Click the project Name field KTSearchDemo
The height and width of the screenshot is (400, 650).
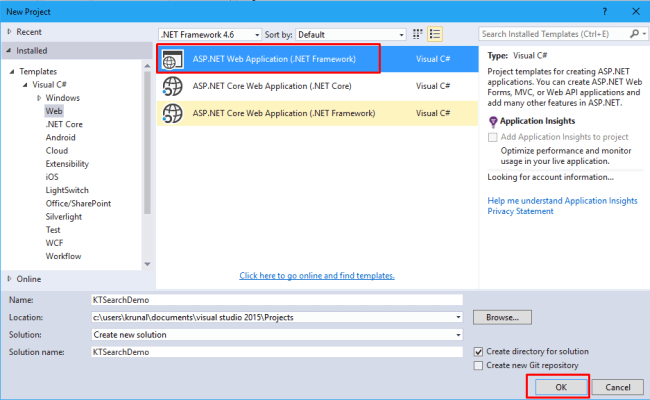pyautogui.click(x=277, y=300)
